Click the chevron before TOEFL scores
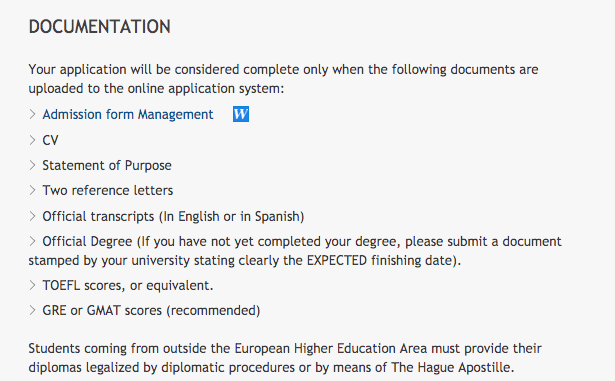Screen dimensions: 615x381 [32, 285]
